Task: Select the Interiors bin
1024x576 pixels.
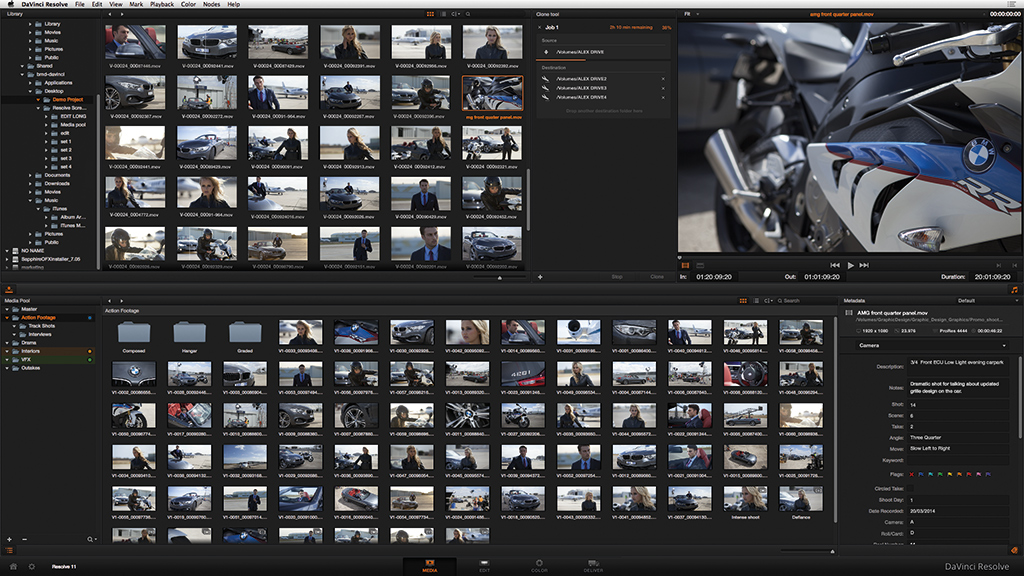Action: coord(49,351)
